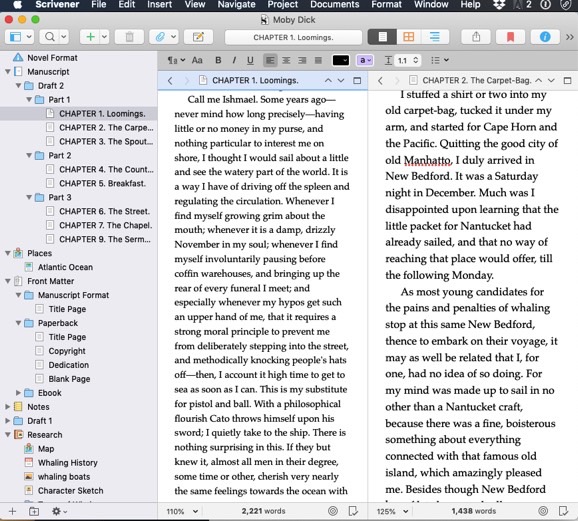Justify text alignment
Image resolution: width=578 pixels, height=521 pixels.
click(318, 60)
